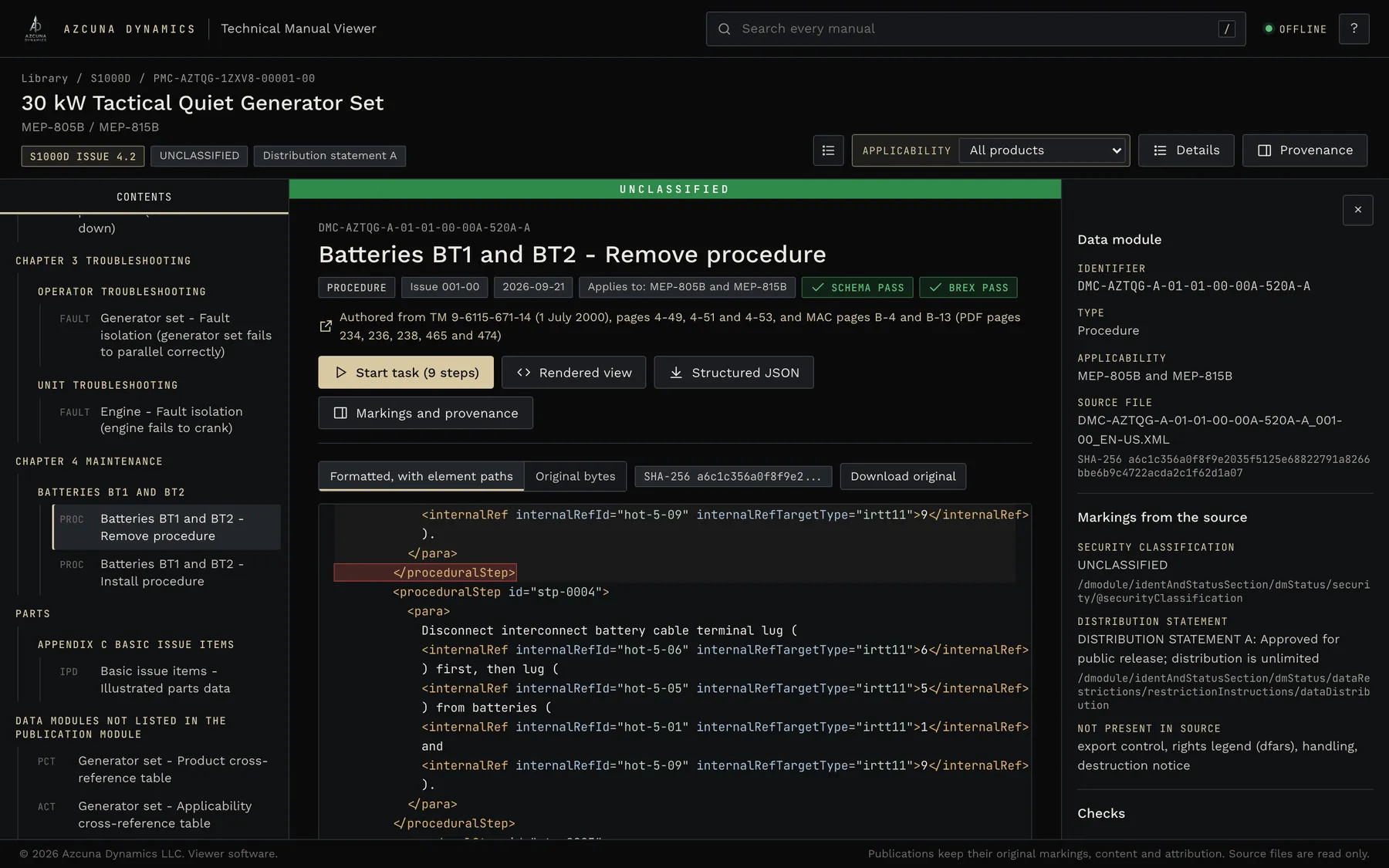Screen dimensions: 1389x868
Task: Open Generator set Fault isolation parallel entry
Action: point(167,335)
